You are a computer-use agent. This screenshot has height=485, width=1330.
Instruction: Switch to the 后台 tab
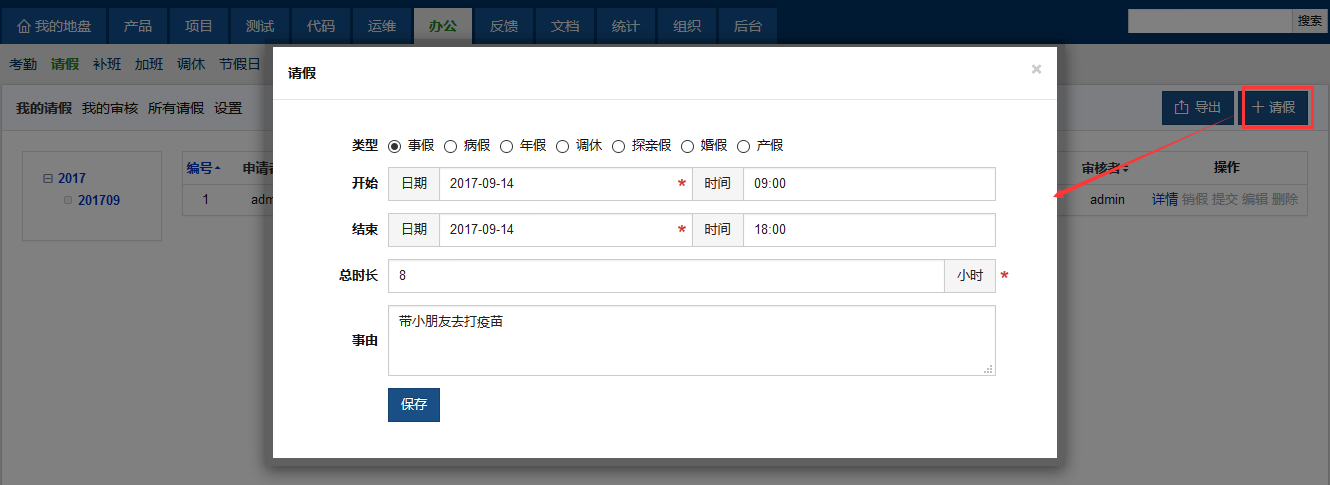click(x=748, y=26)
